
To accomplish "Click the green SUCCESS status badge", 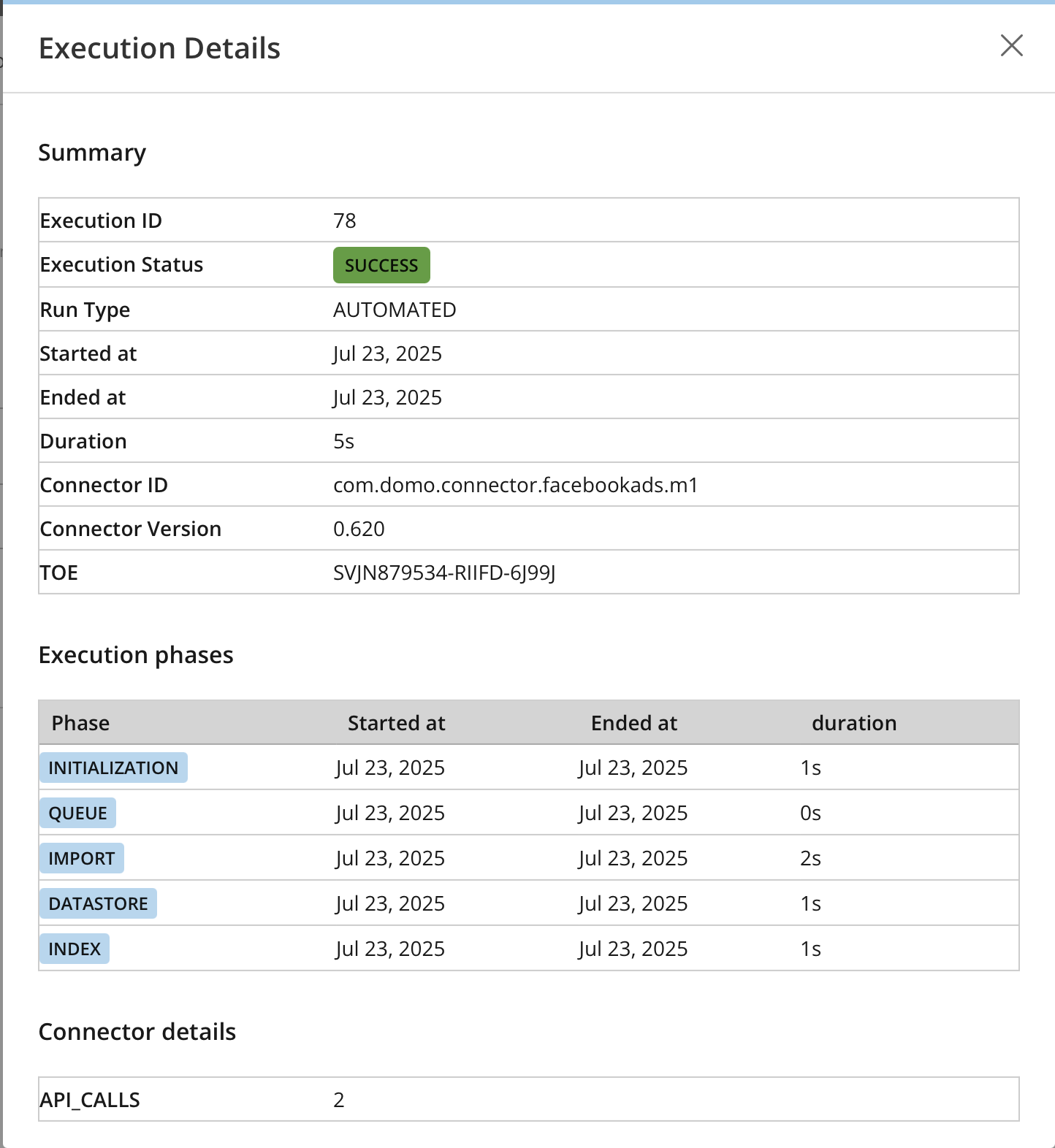I will point(381,265).
